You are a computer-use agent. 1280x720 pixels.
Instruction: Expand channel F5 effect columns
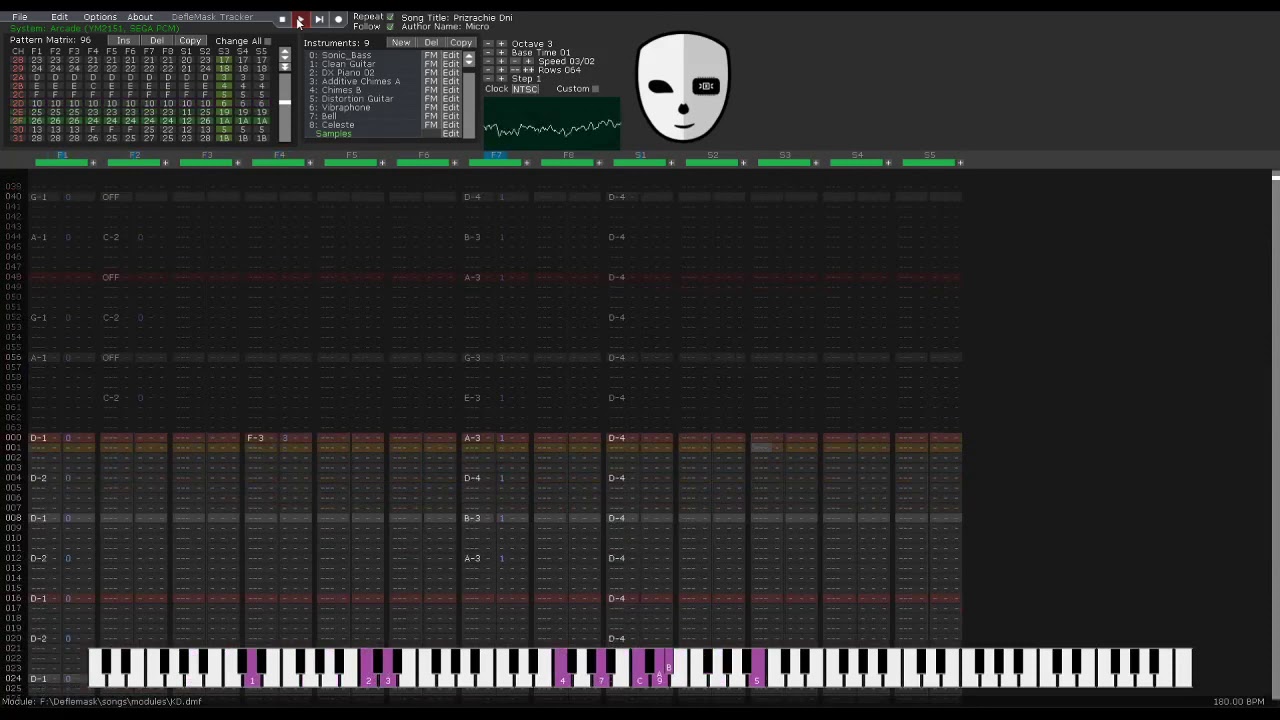coord(381,162)
